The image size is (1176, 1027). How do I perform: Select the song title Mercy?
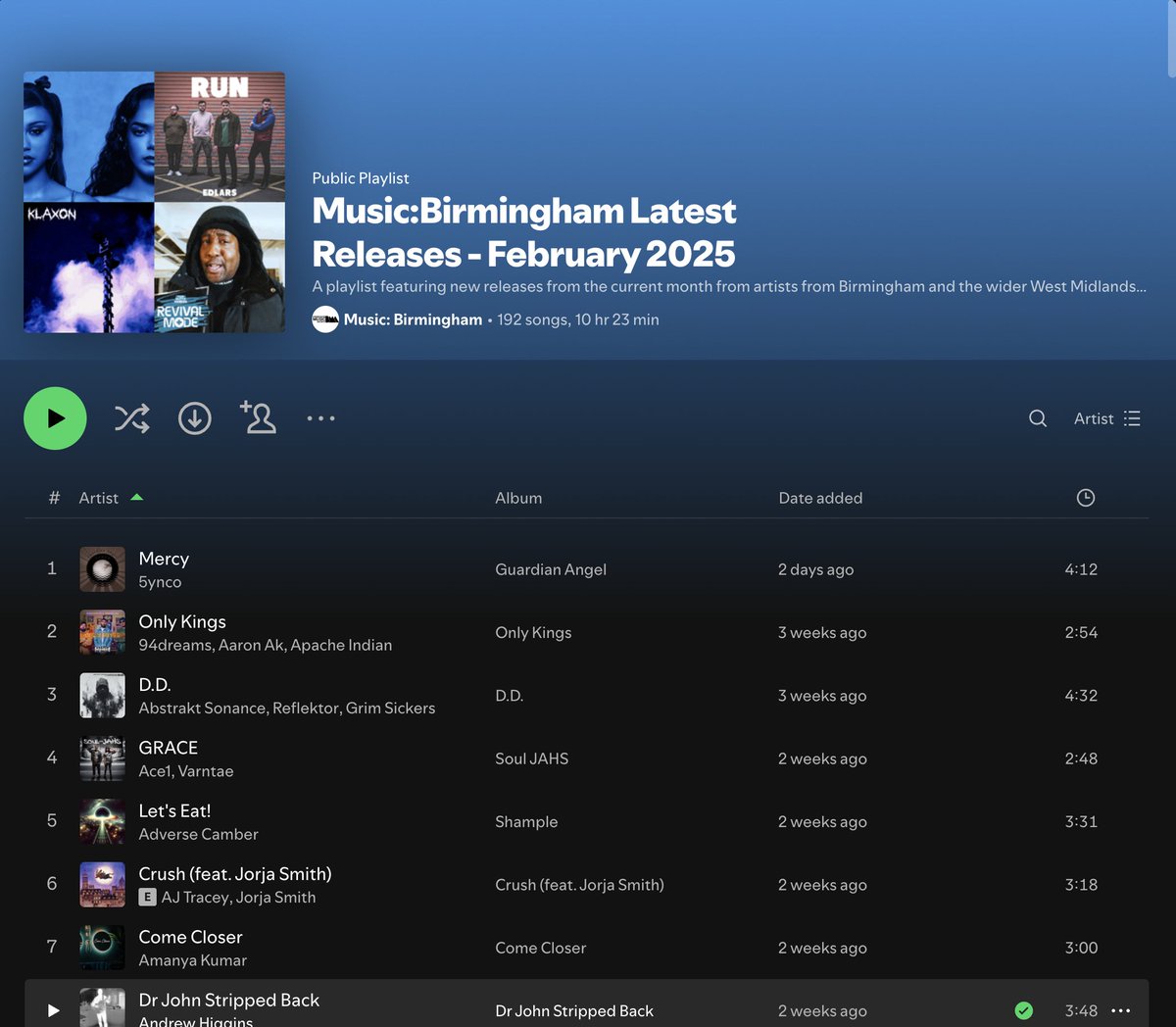tap(164, 559)
